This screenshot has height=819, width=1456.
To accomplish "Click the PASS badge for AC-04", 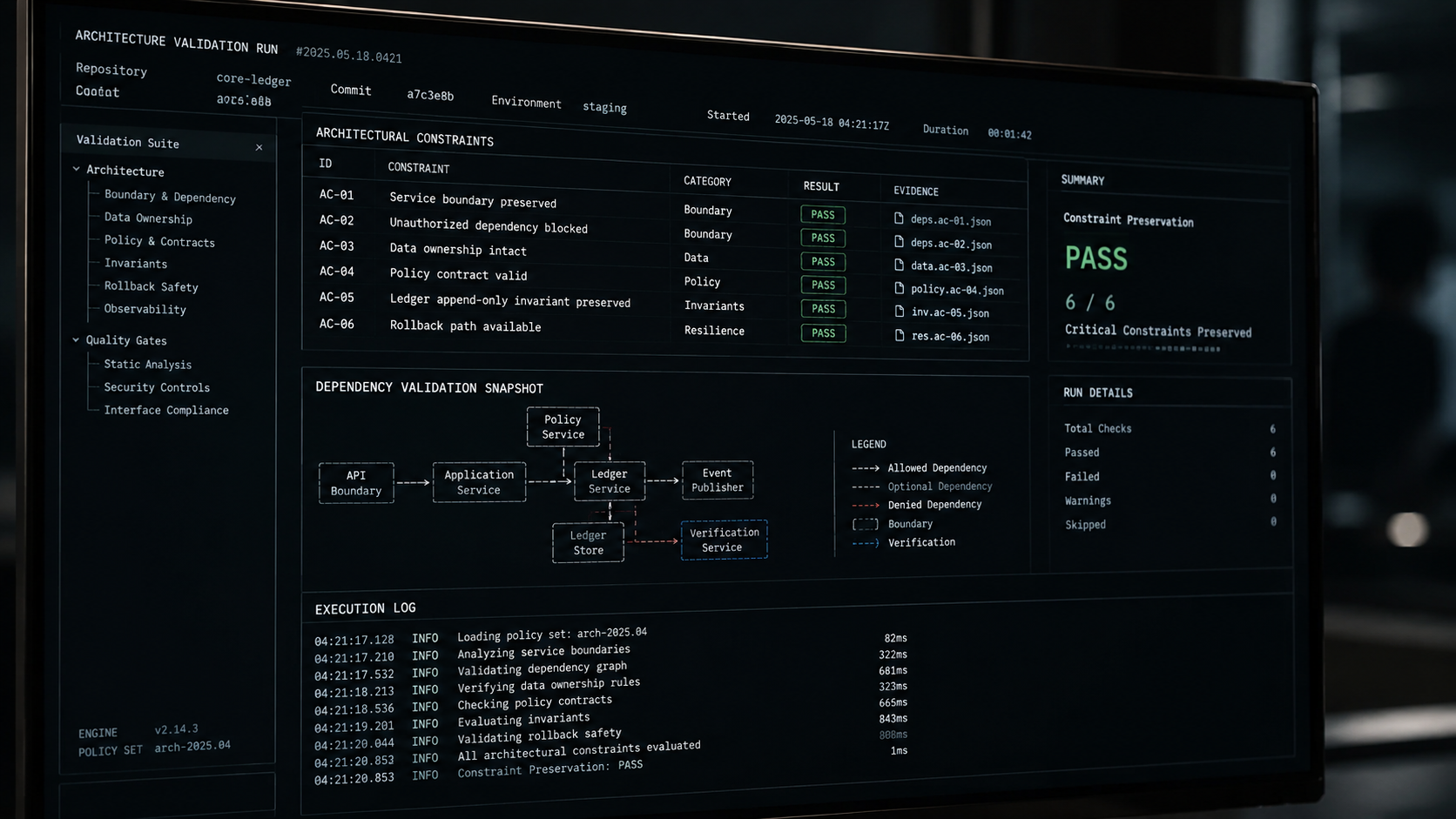I will pos(823,285).
